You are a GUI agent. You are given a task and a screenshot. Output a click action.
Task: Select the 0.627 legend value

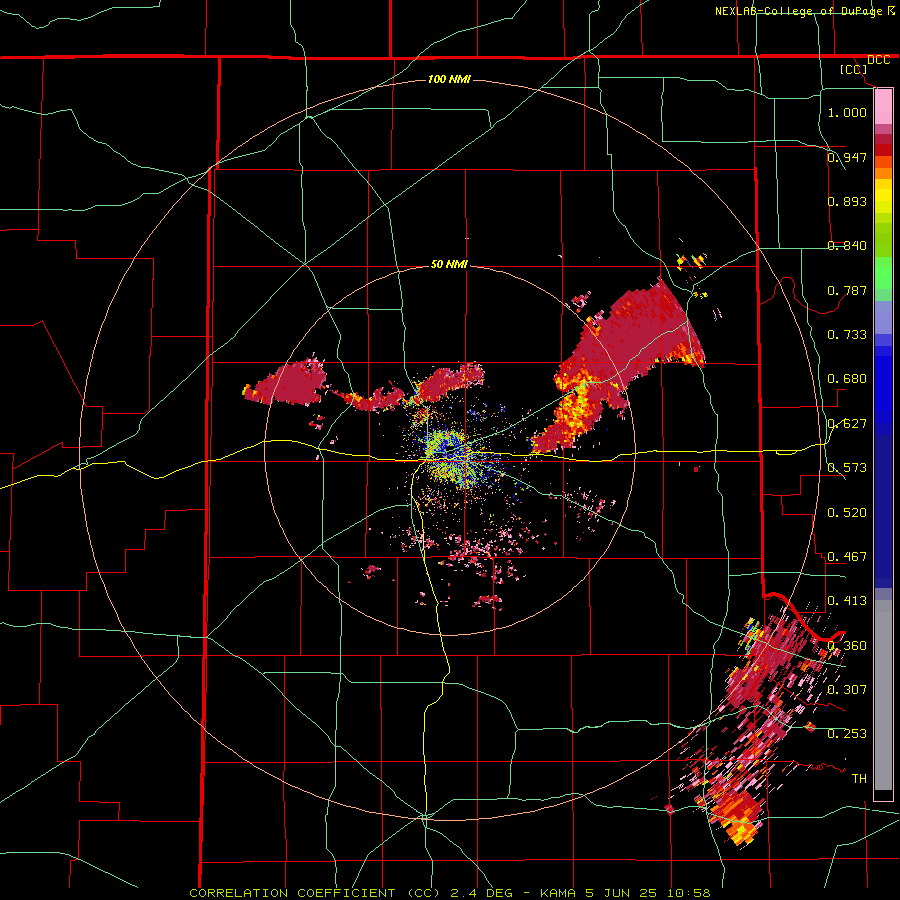pos(847,424)
